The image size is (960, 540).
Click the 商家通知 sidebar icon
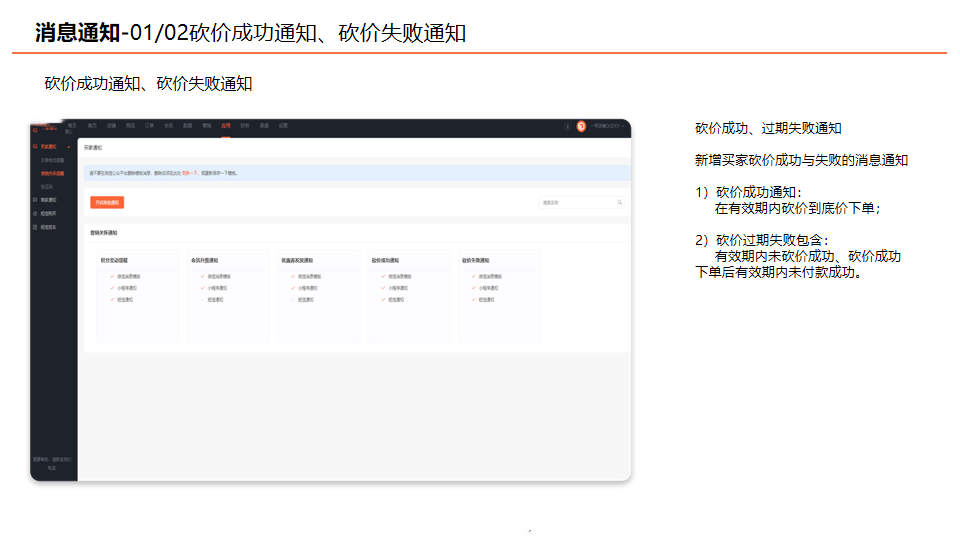coord(36,200)
